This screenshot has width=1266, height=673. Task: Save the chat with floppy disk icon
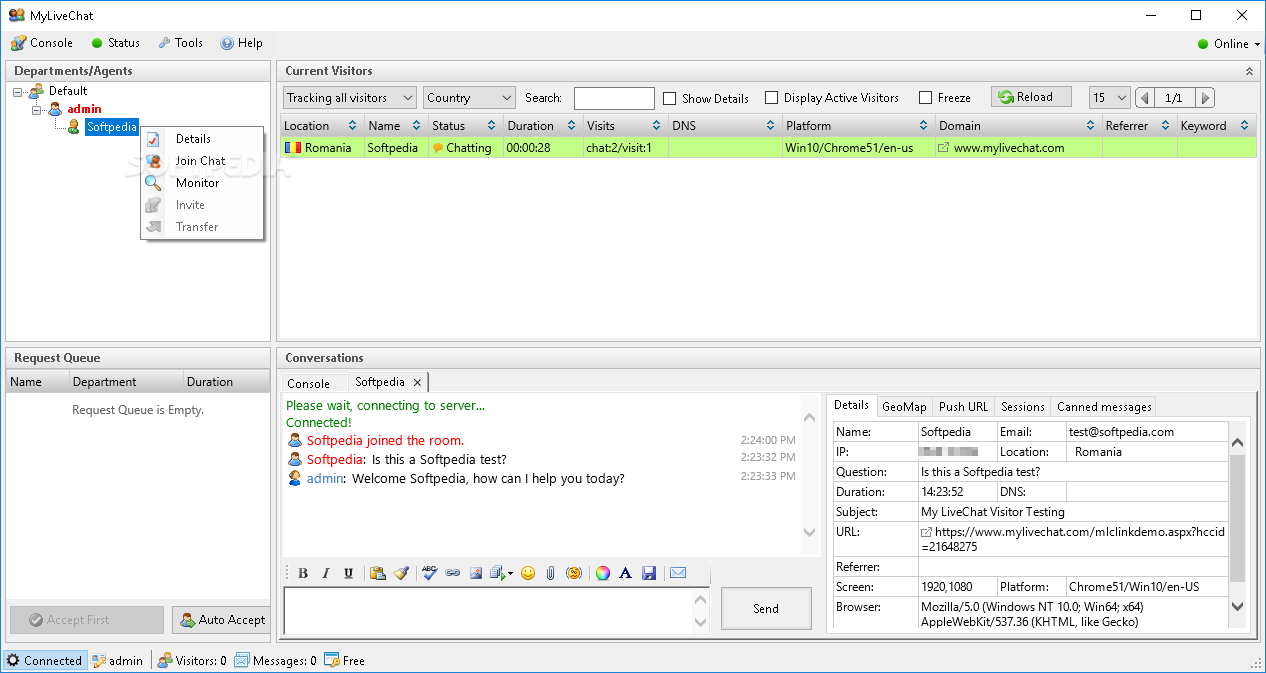[x=649, y=573]
